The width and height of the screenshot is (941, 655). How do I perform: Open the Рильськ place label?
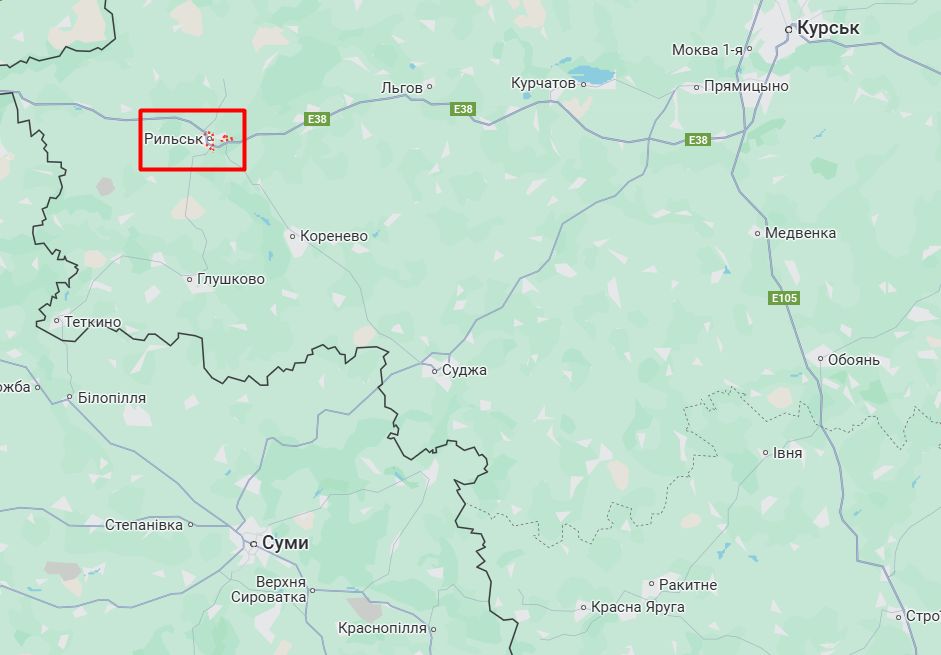coord(173,139)
